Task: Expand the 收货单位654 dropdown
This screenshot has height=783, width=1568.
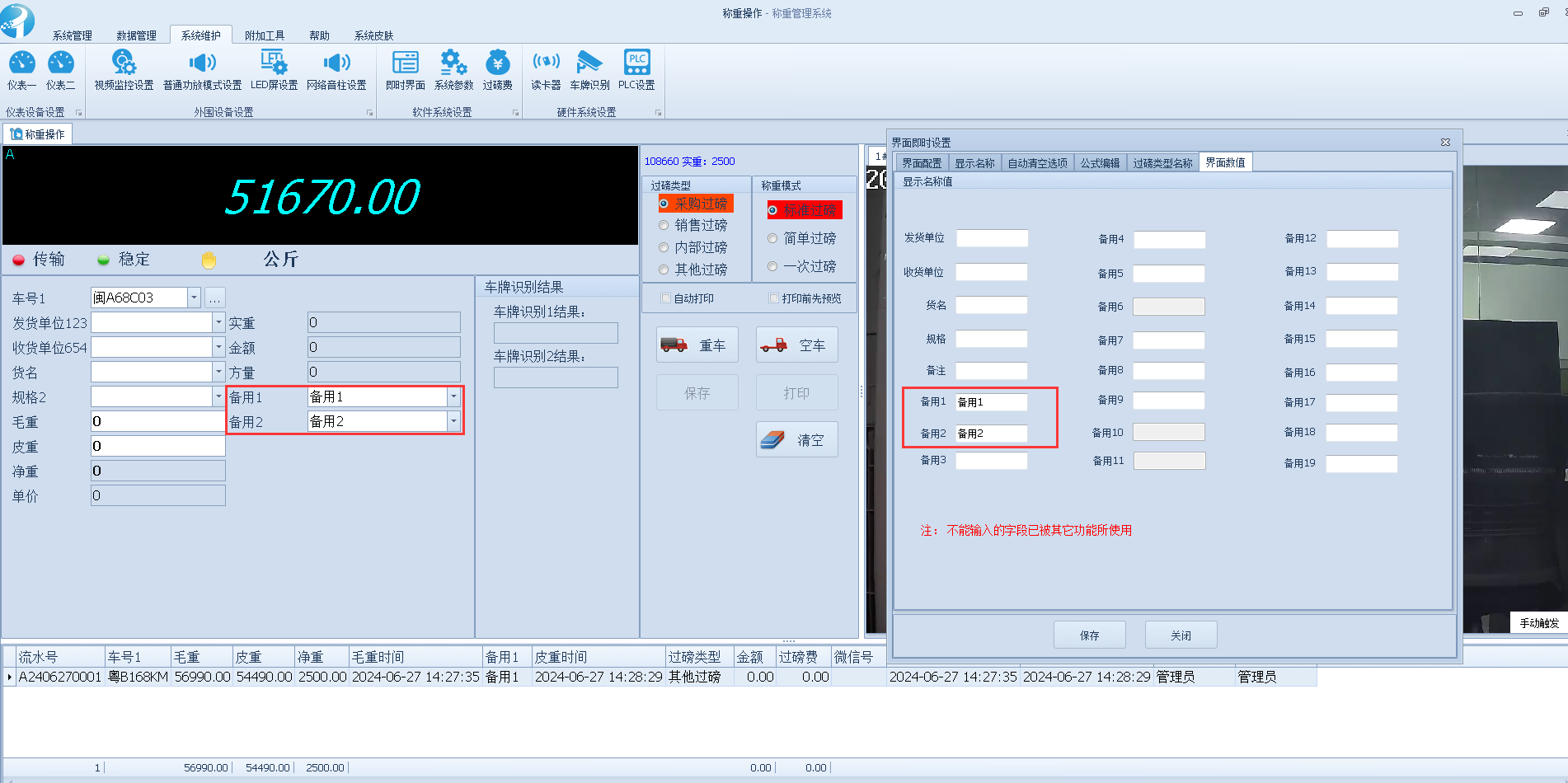Action: click(218, 347)
